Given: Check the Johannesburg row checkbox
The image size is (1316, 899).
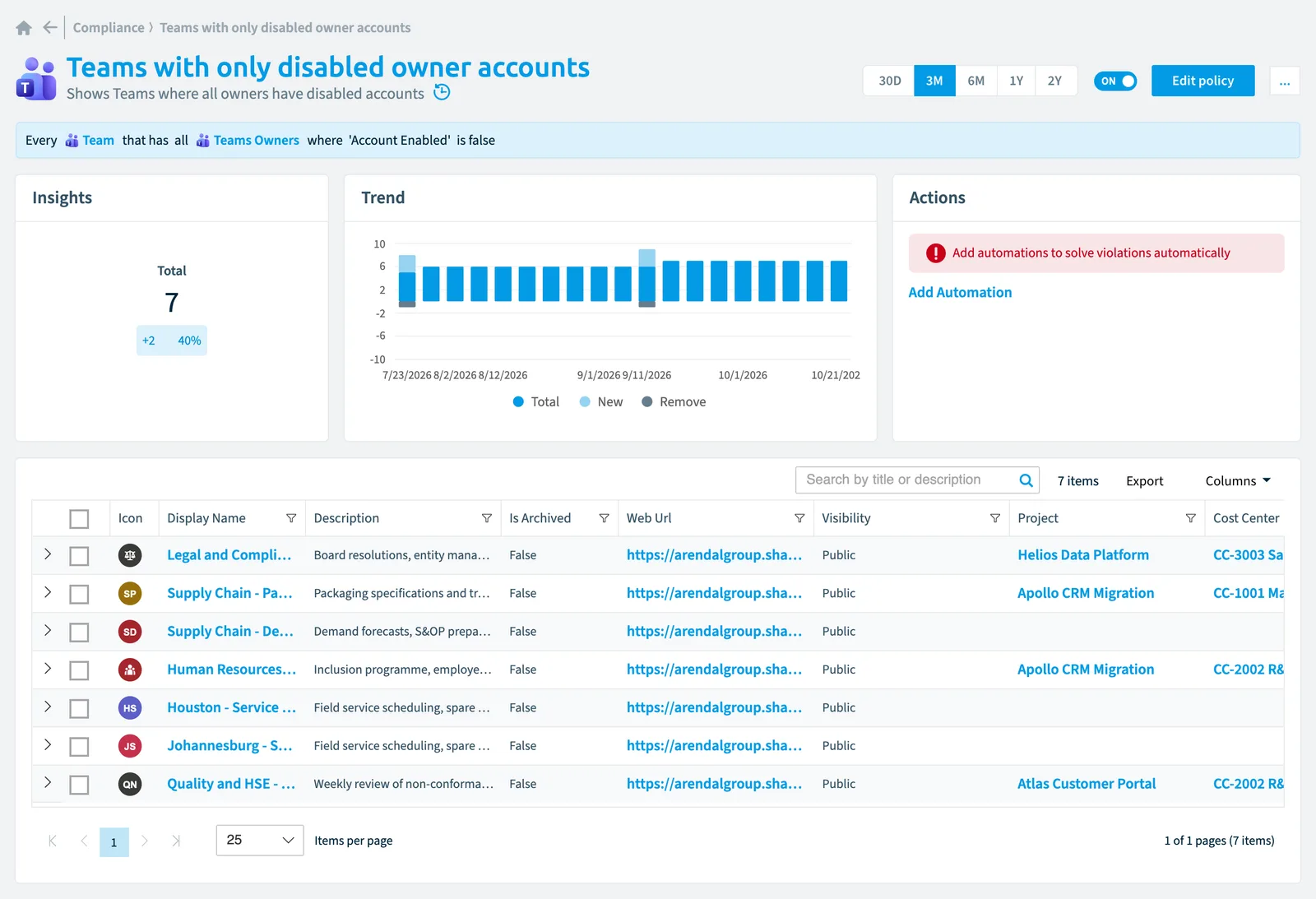Looking at the screenshot, I should tap(79, 747).
